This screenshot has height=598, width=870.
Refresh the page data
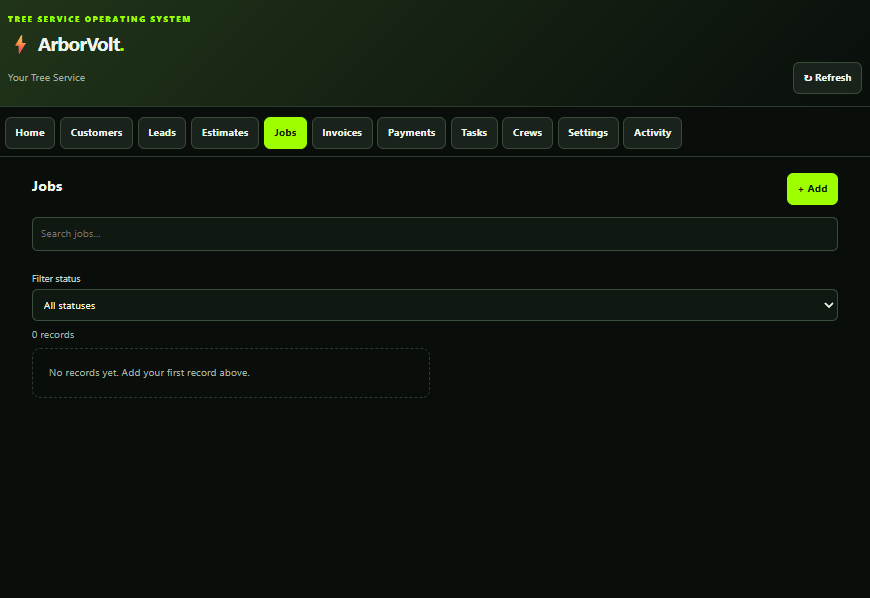[x=827, y=78]
